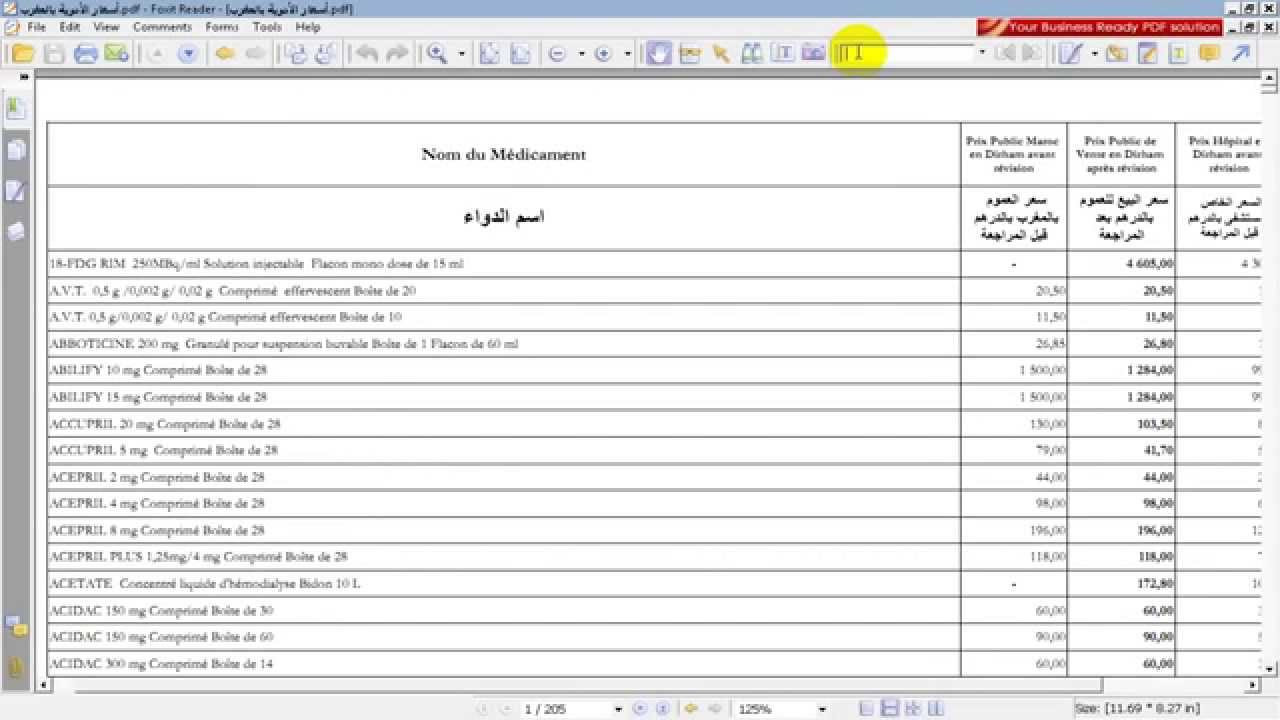
Task: Select Fit Width view icon
Action: point(520,54)
